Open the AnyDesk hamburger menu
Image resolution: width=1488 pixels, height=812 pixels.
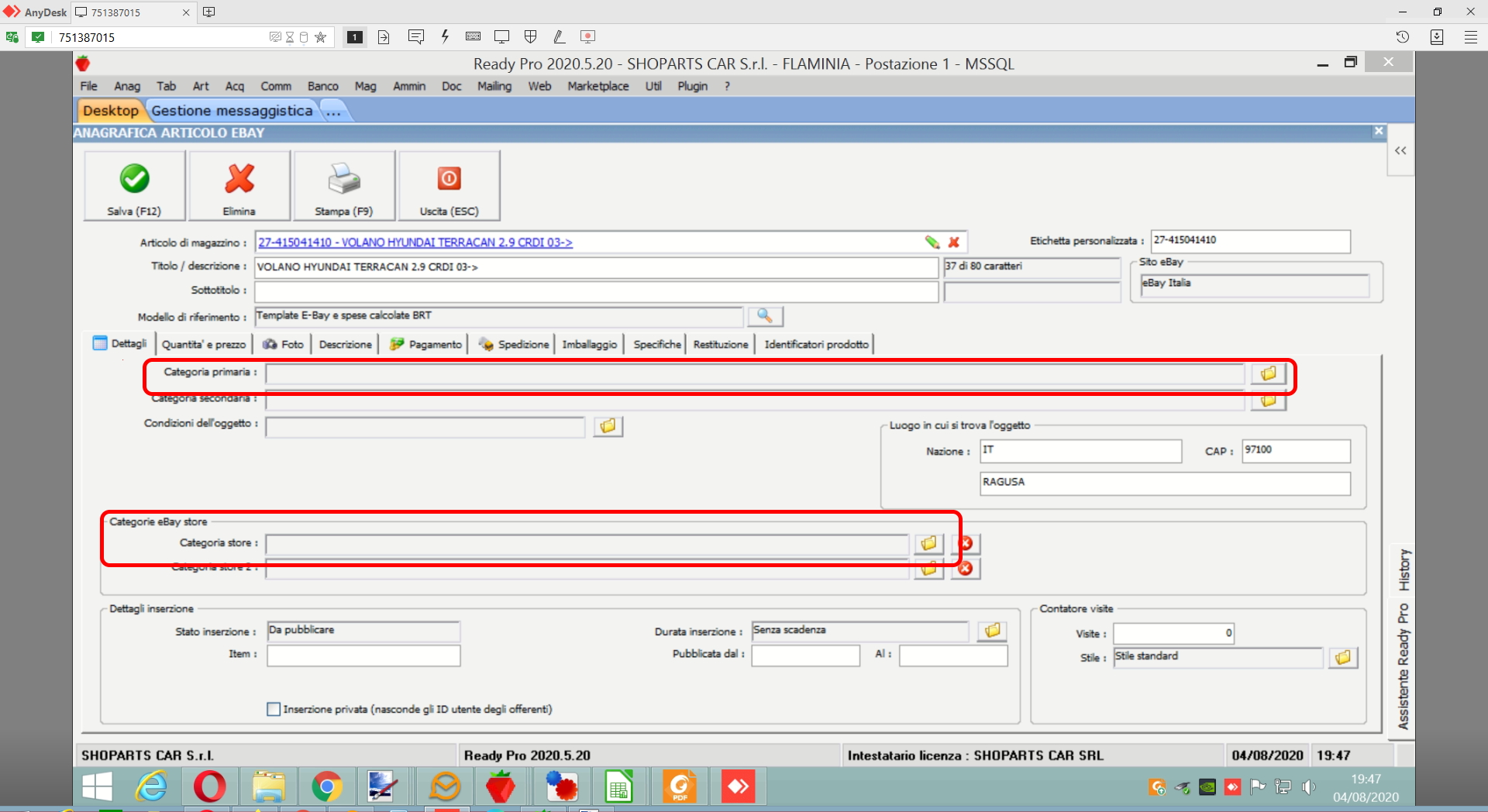click(x=1471, y=36)
